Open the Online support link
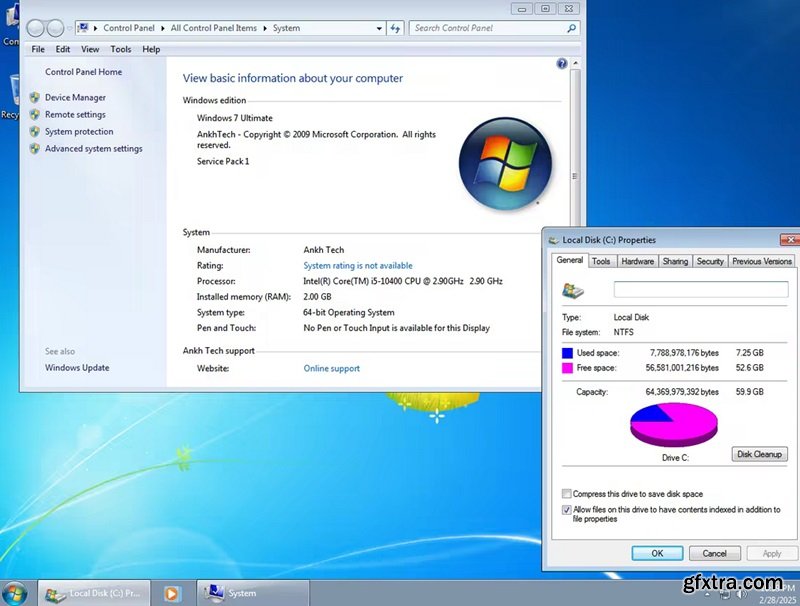Screen dimensions: 800x606 coord(331,369)
